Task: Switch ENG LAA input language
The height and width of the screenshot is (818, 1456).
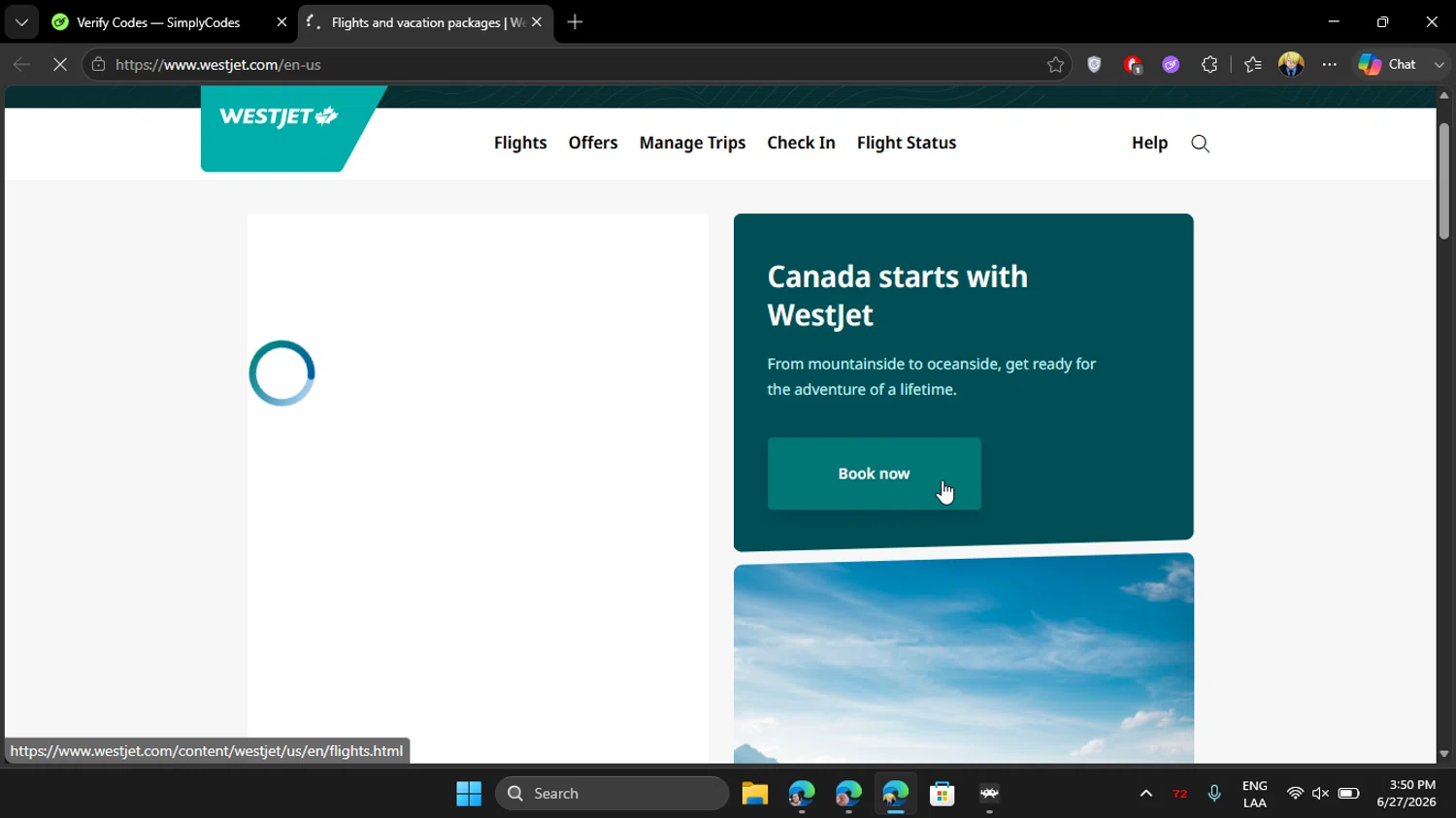Action: coord(1255,794)
